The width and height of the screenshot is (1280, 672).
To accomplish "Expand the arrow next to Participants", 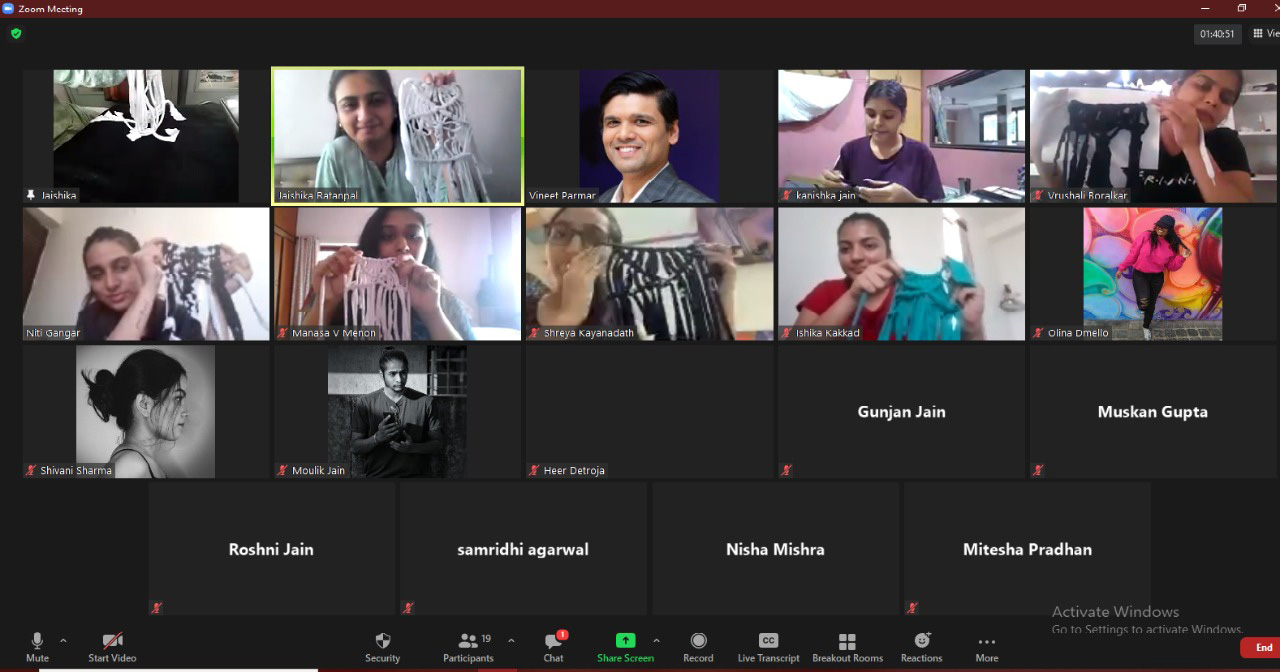I will pos(511,641).
